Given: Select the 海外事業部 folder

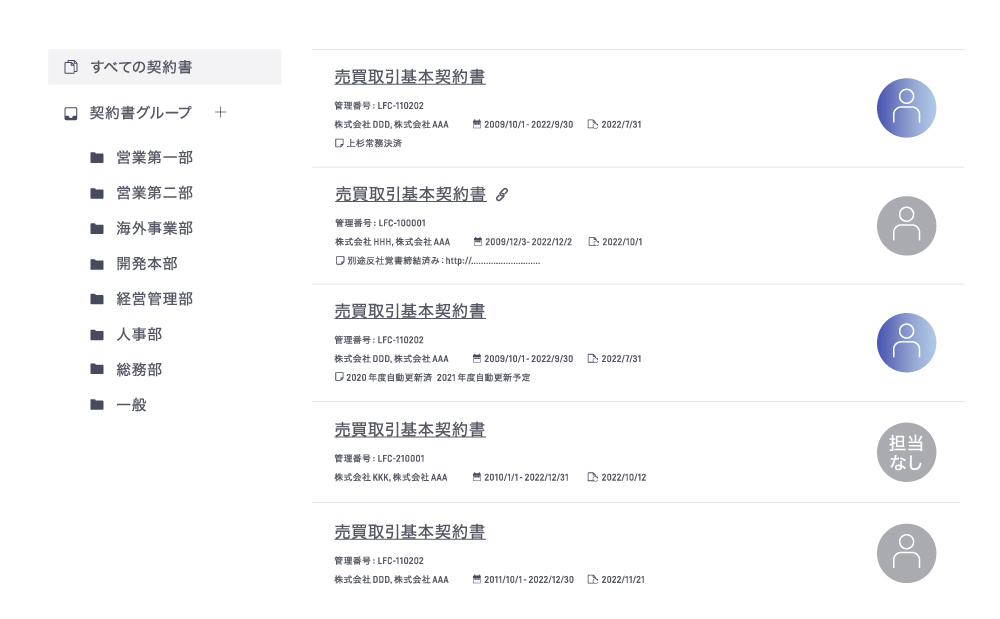Looking at the screenshot, I should pos(154,228).
